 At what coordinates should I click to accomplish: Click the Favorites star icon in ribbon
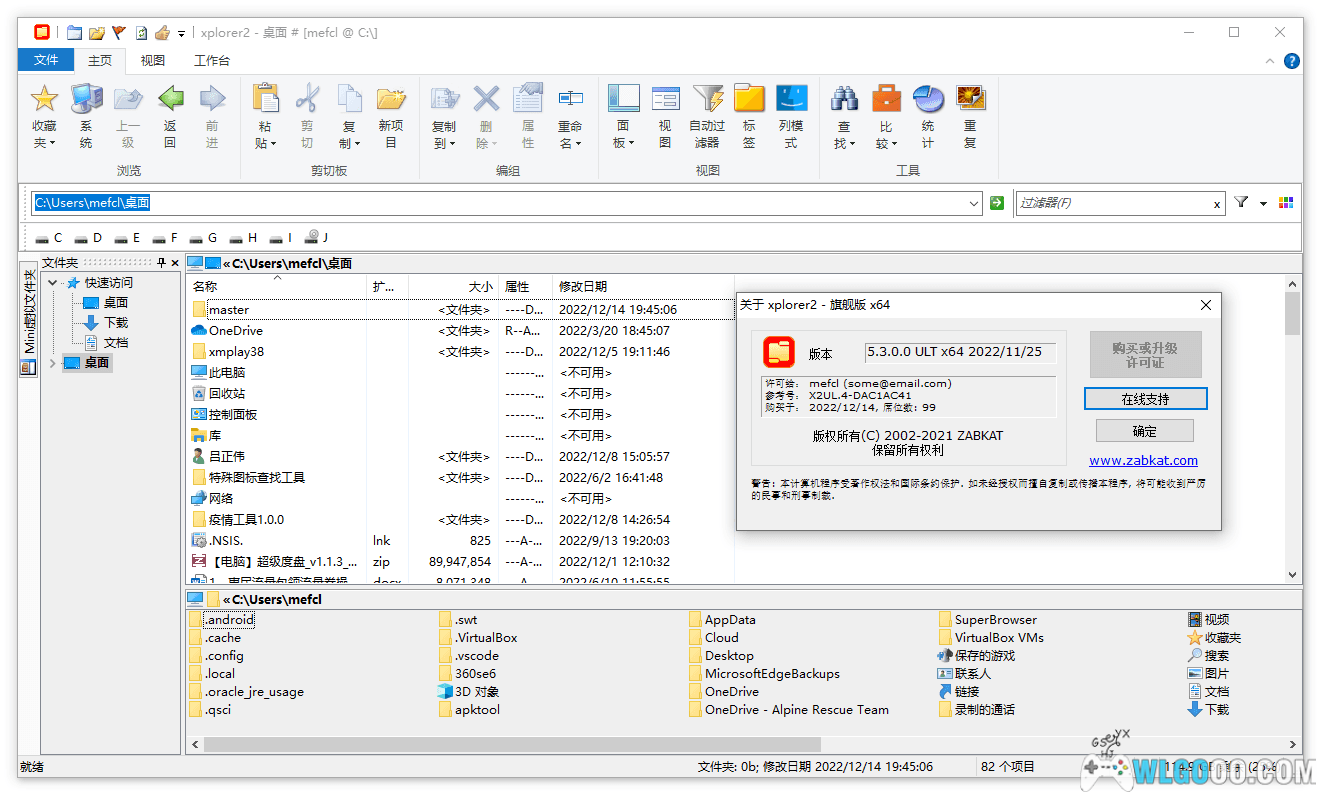coord(44,99)
